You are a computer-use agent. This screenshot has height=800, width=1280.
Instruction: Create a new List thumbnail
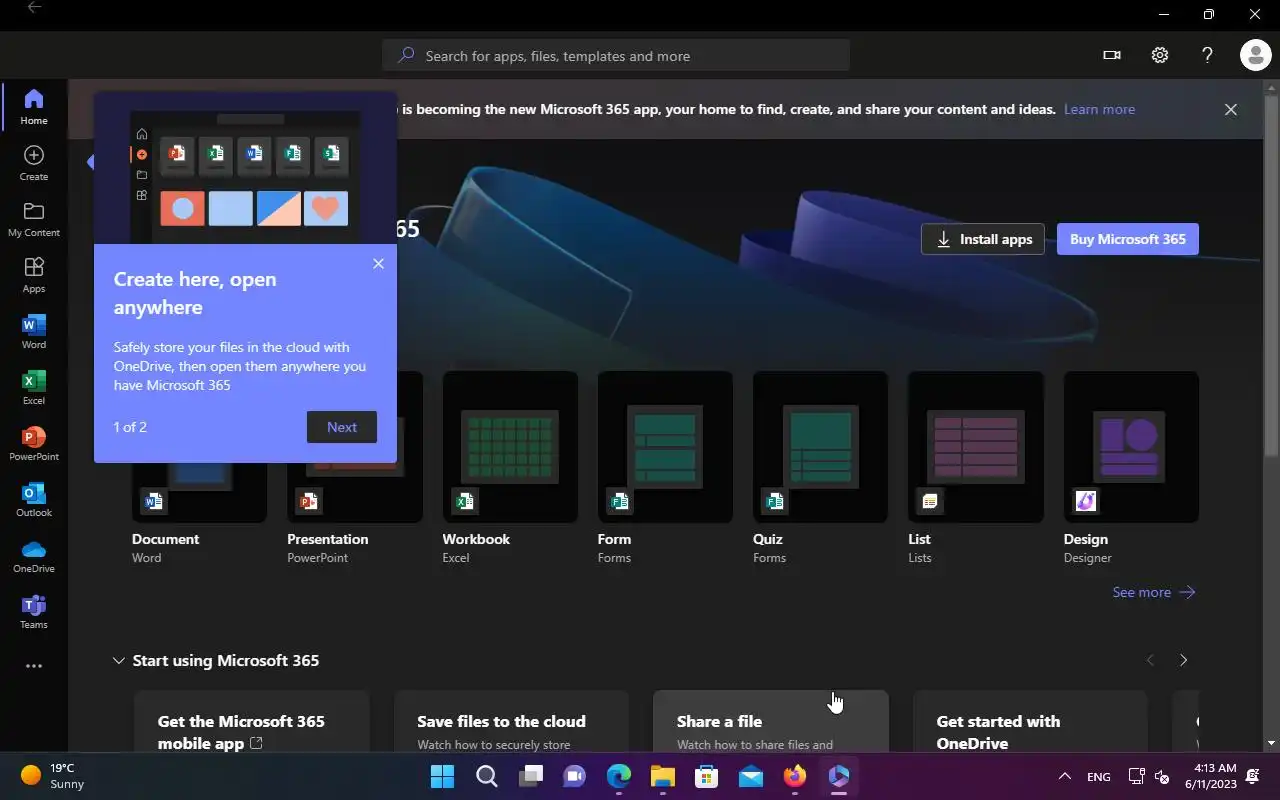[975, 447]
